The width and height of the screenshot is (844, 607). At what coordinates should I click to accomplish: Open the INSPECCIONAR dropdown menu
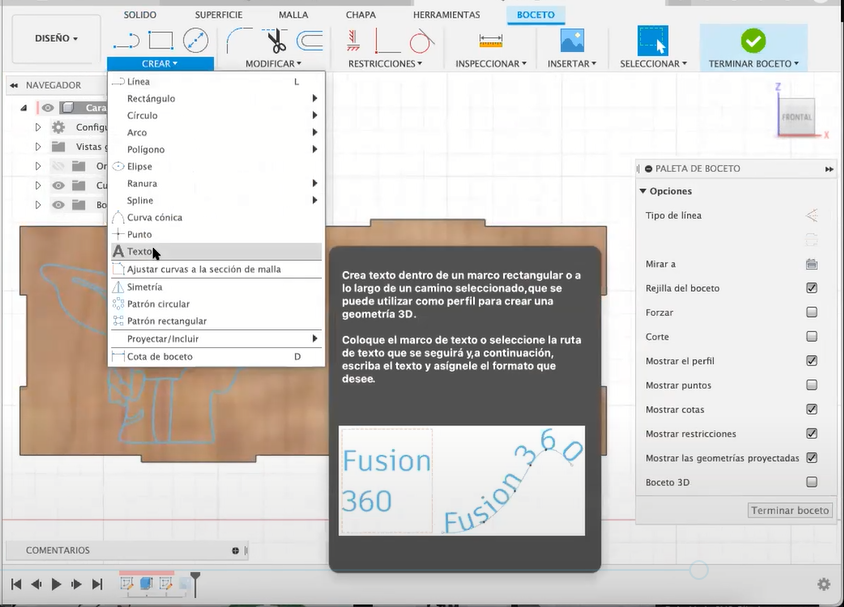click(x=490, y=63)
